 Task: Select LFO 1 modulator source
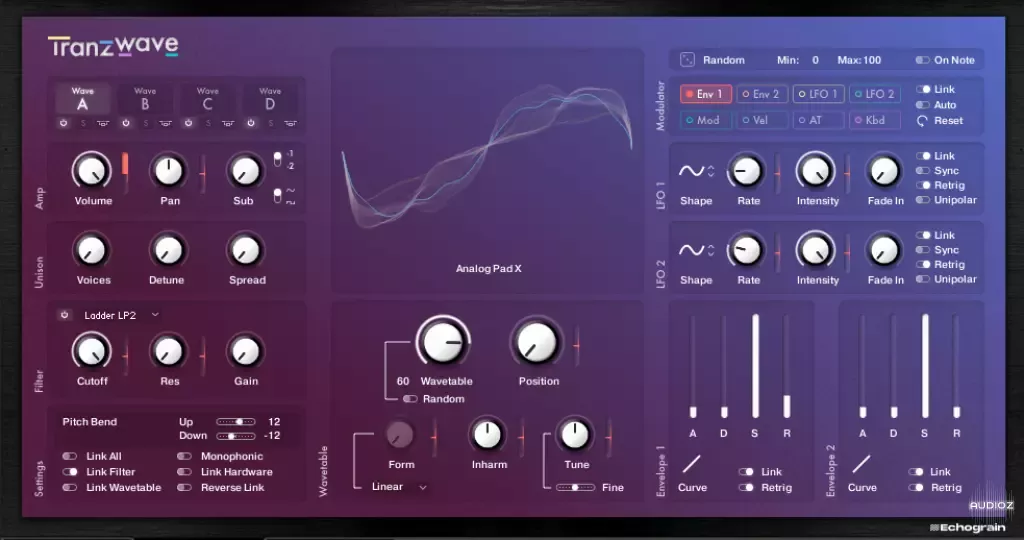click(x=818, y=94)
